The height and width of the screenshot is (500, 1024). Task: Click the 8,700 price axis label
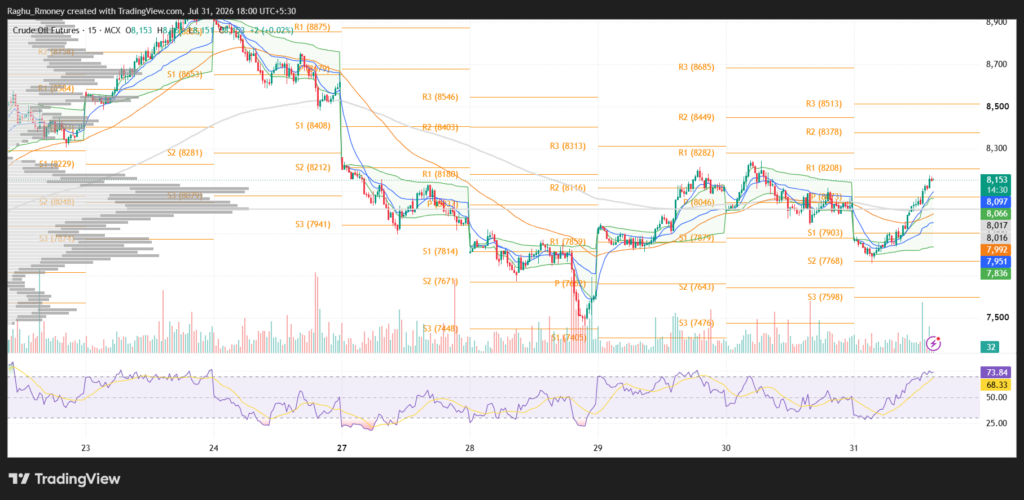click(996, 65)
